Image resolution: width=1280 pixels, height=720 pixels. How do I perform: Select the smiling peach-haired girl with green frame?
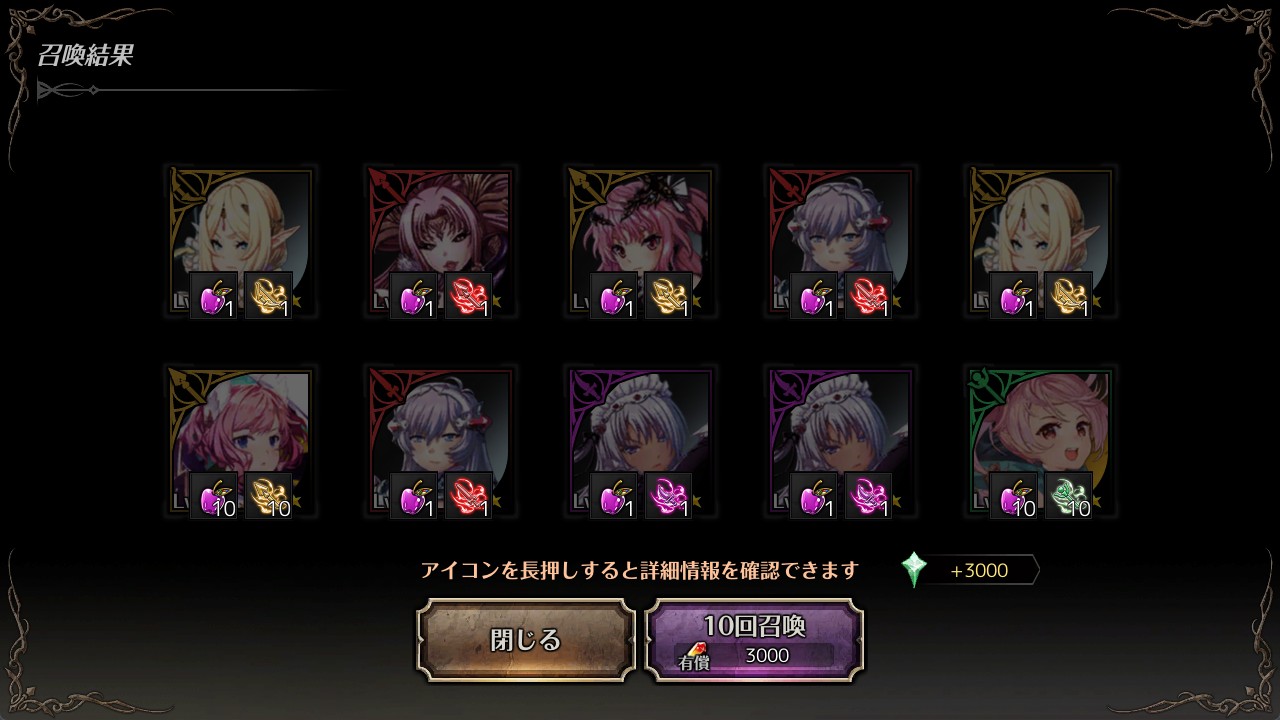[x=1040, y=441]
